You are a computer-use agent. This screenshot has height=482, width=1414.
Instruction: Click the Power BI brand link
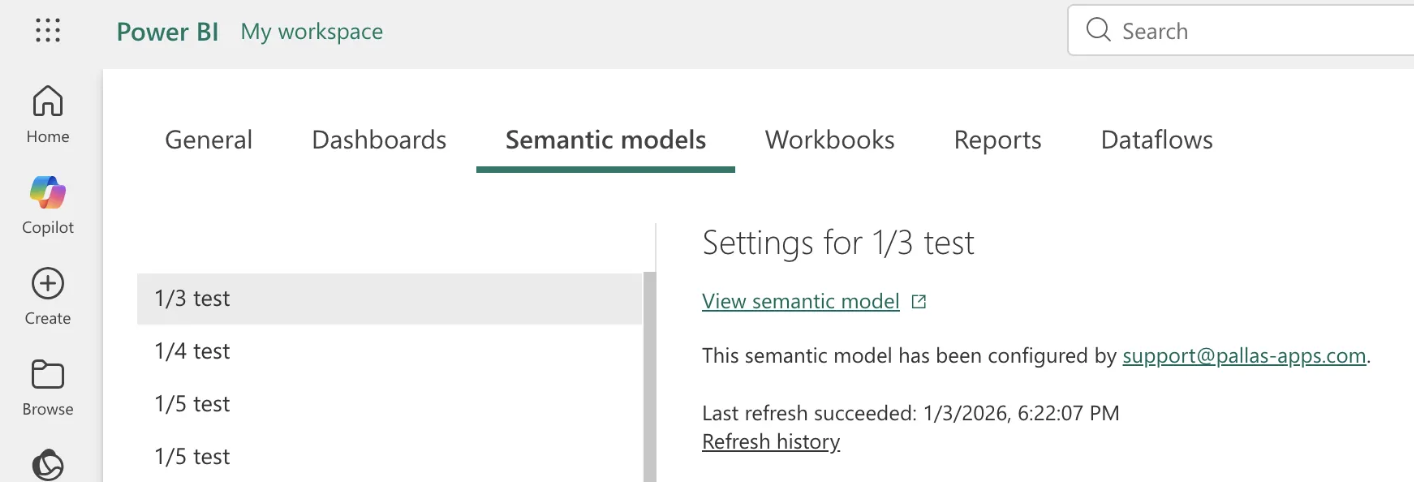[x=167, y=32]
